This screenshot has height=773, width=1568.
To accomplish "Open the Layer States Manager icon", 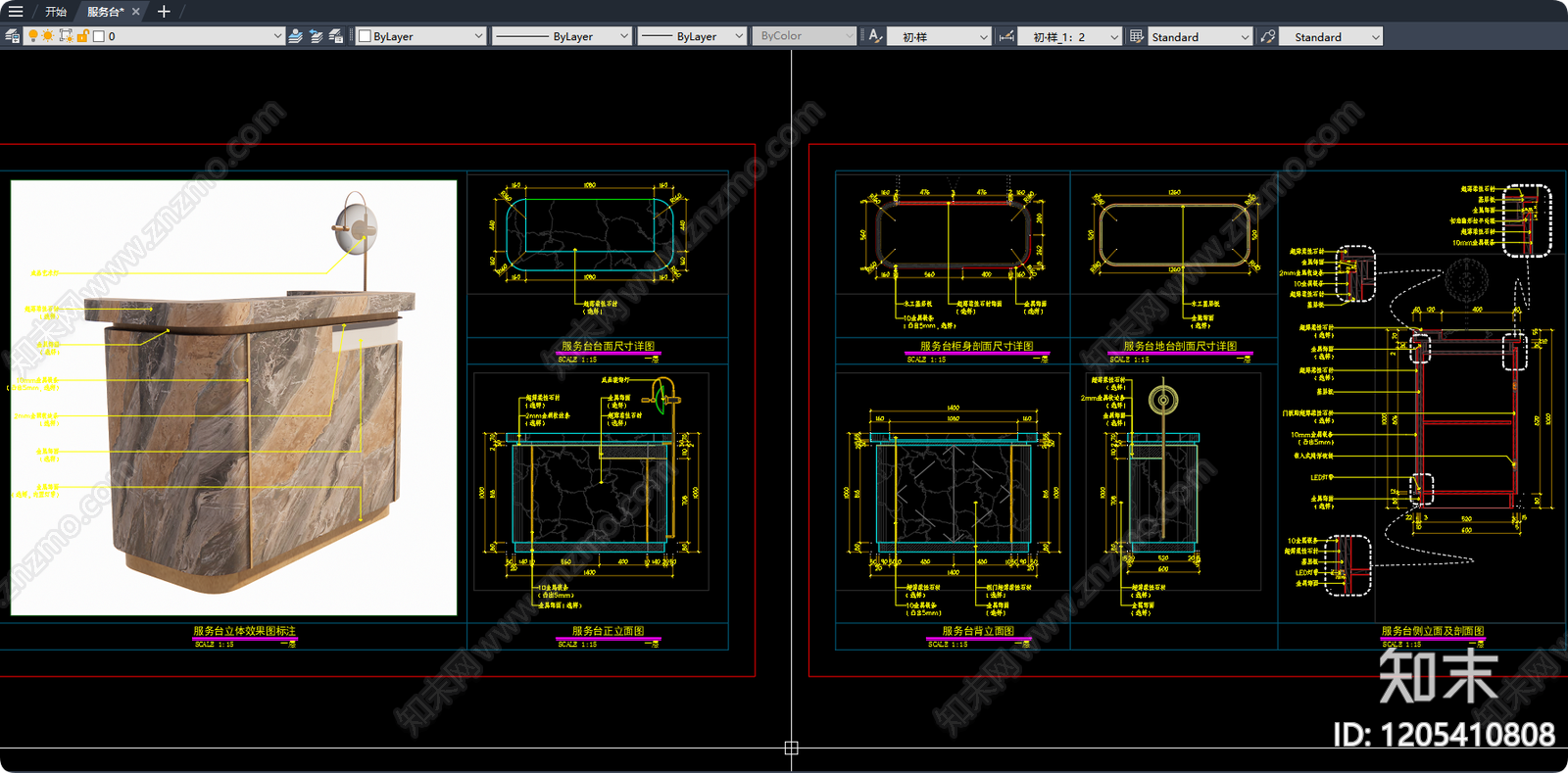I will tap(336, 36).
